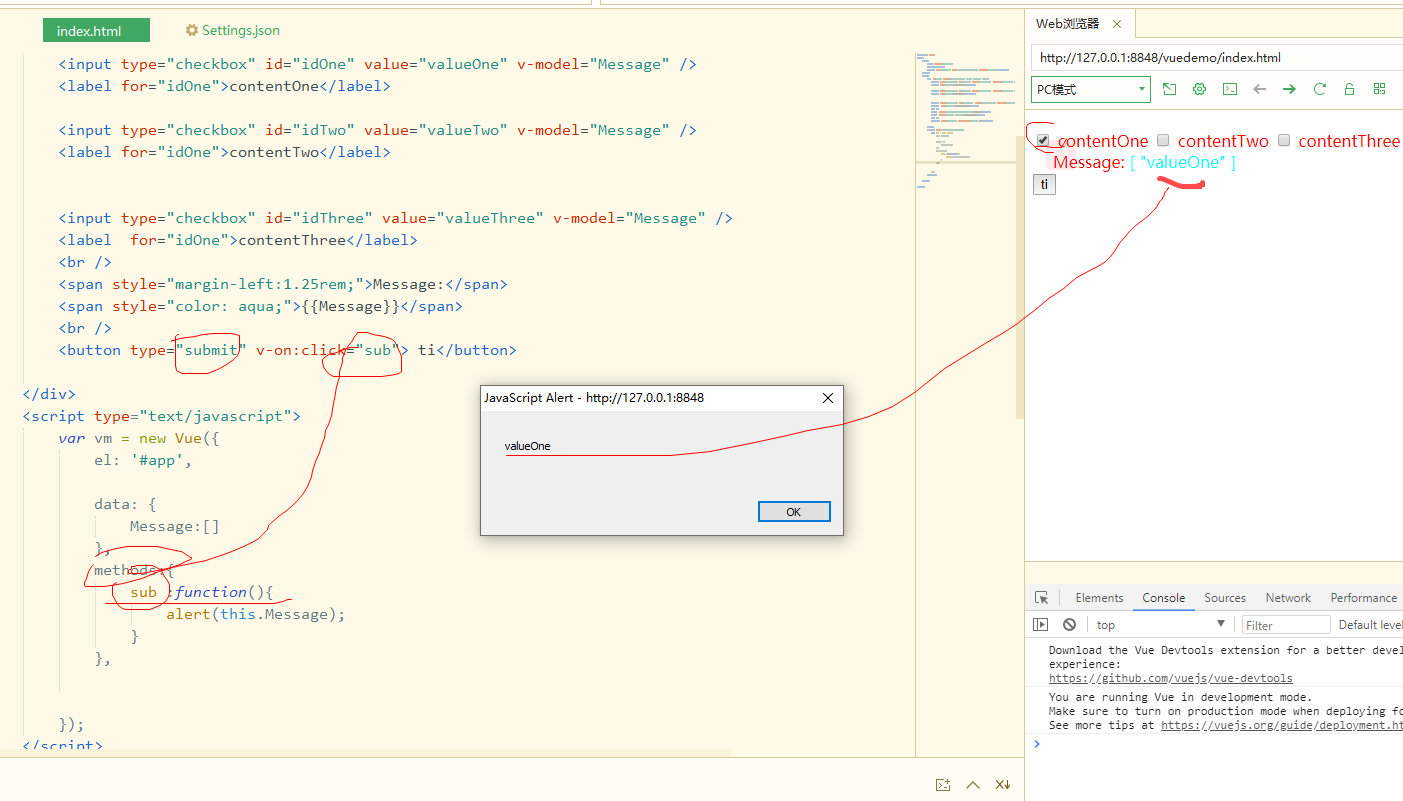Switch to the Settings.json editor tab
The width and height of the screenshot is (1403, 801).
[x=233, y=31]
